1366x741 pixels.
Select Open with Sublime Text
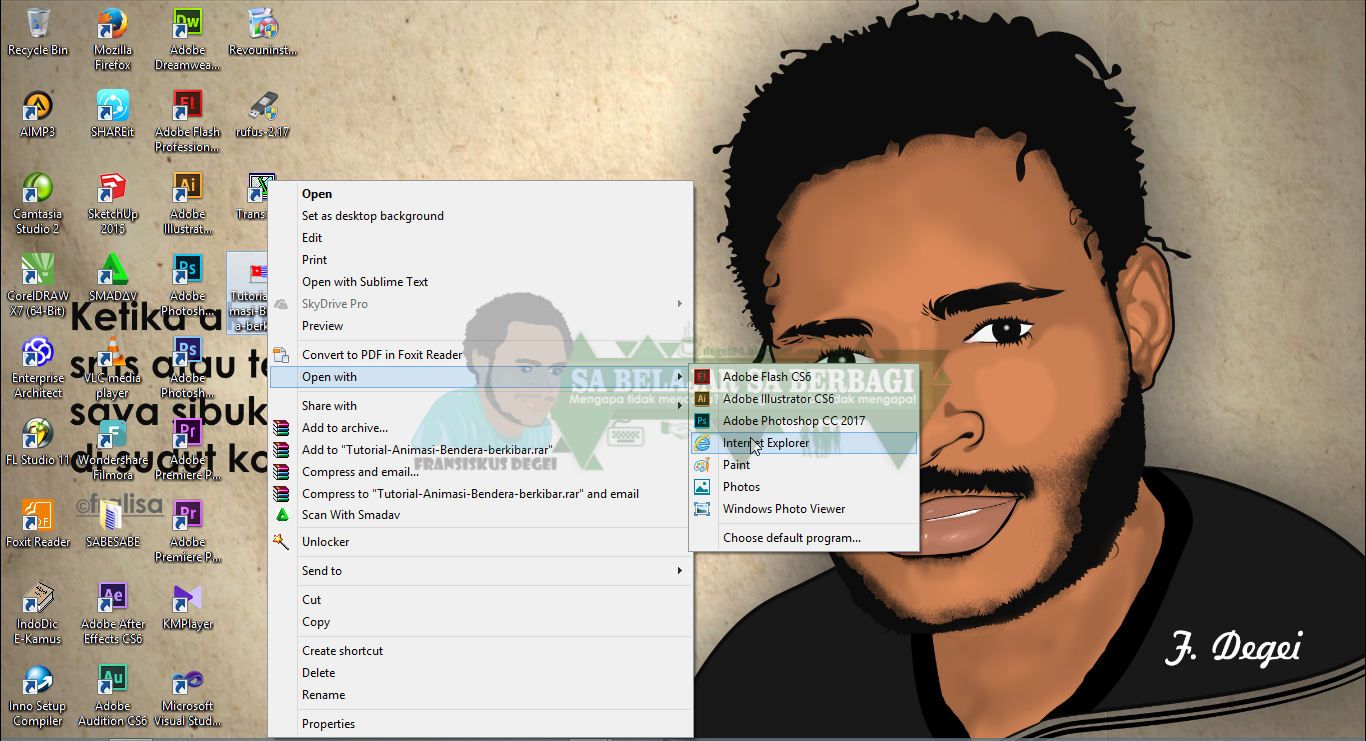[x=480, y=282]
